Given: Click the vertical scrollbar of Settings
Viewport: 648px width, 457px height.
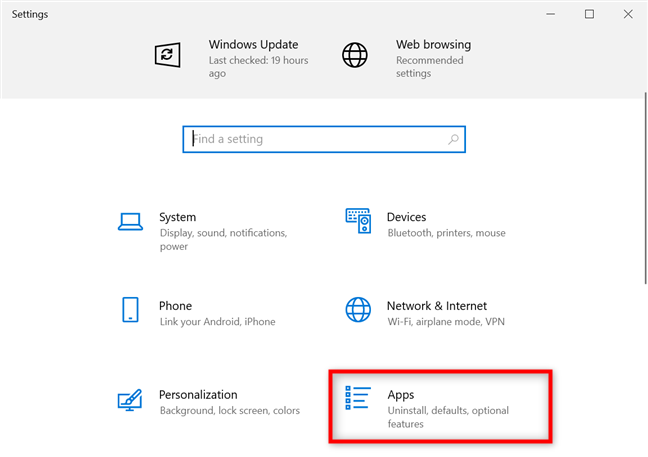Looking at the screenshot, I should tap(645, 188).
